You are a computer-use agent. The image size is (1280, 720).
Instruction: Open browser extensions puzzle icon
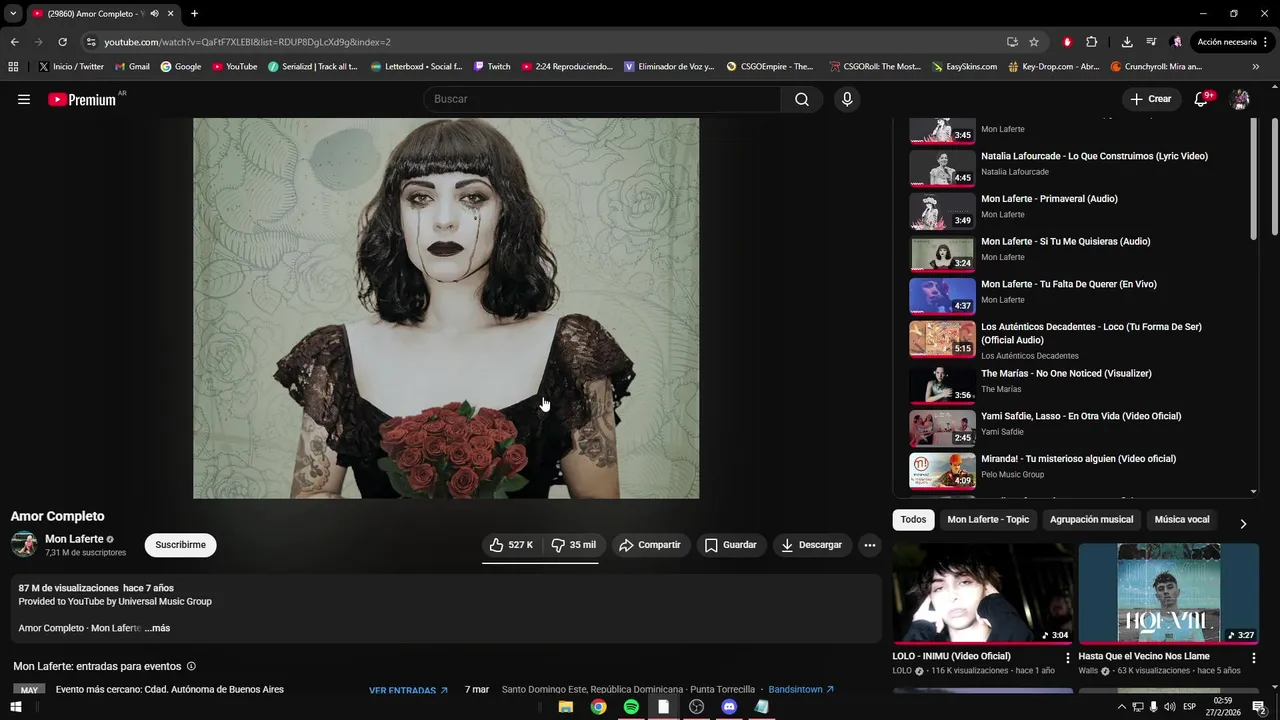point(1092,42)
